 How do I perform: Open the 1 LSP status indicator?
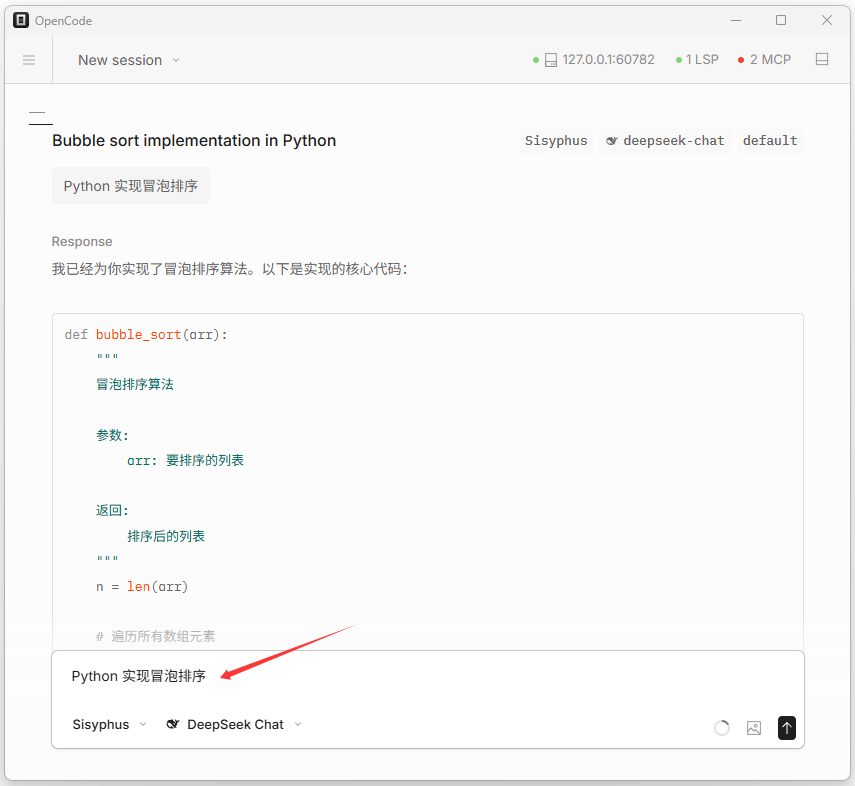697,60
